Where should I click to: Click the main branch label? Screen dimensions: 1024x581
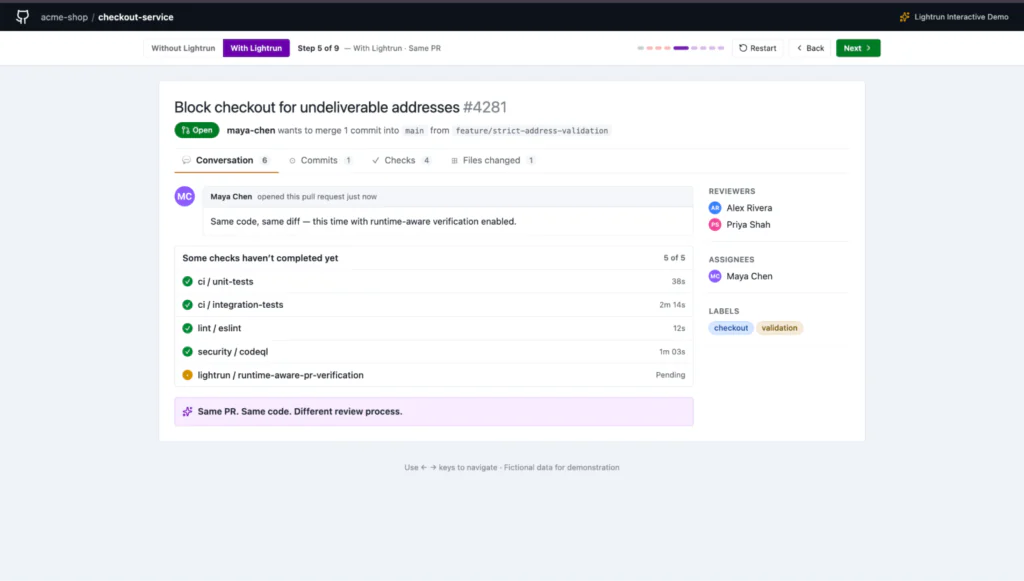[x=414, y=131]
